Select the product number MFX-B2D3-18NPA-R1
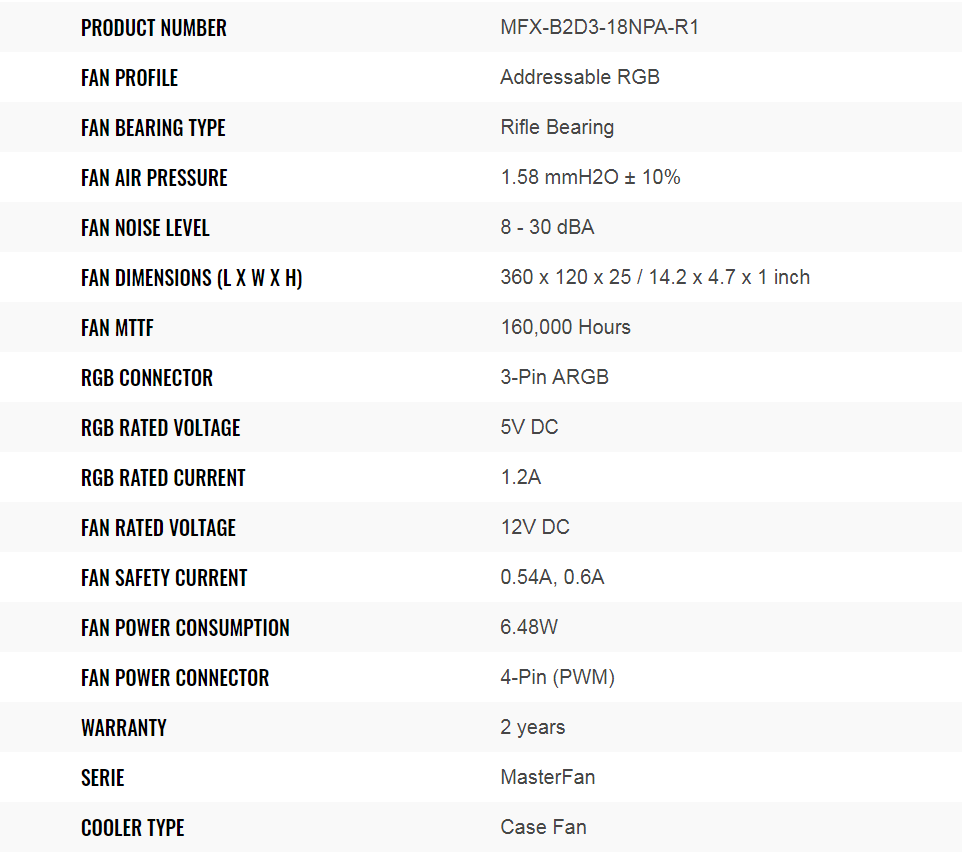This screenshot has width=962, height=852. [x=599, y=28]
